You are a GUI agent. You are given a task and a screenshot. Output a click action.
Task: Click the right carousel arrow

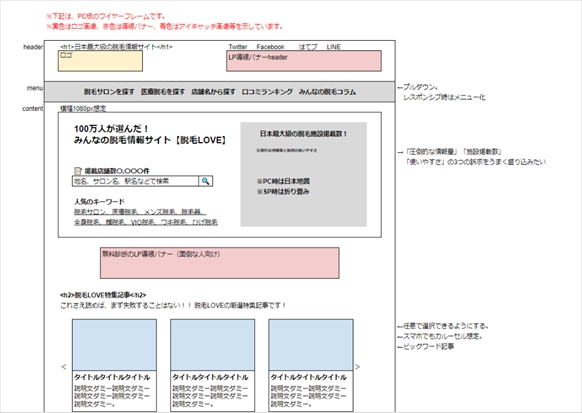pos(357,367)
